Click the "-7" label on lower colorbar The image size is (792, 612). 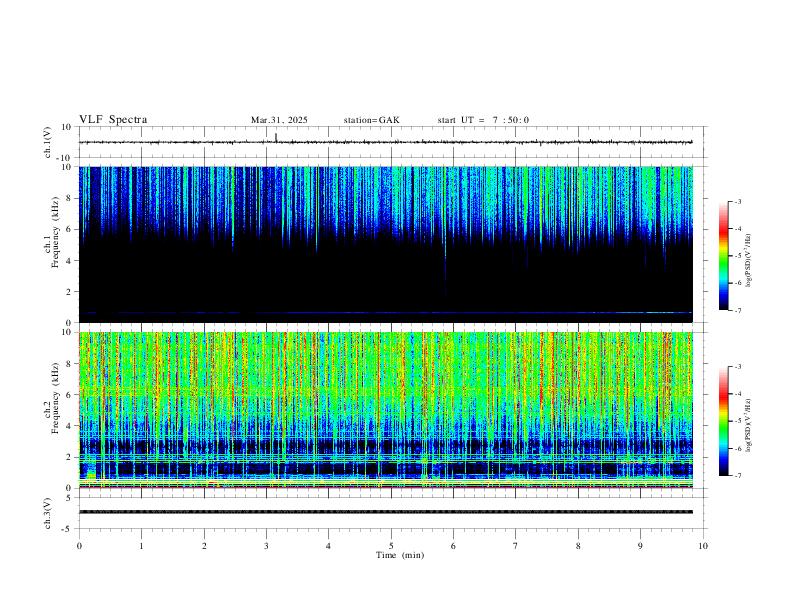pyautogui.click(x=738, y=476)
